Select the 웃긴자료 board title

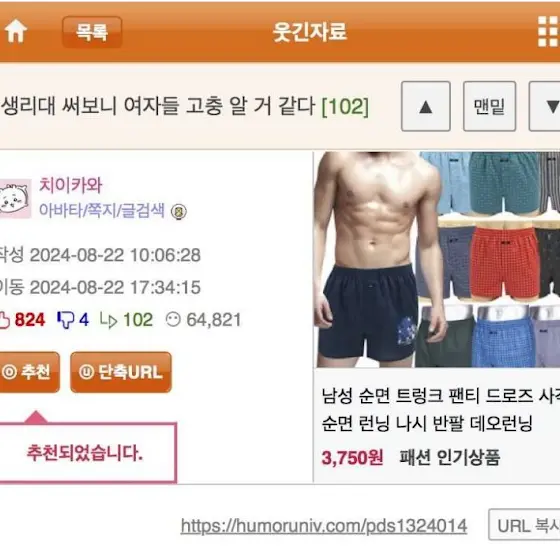click(x=310, y=32)
